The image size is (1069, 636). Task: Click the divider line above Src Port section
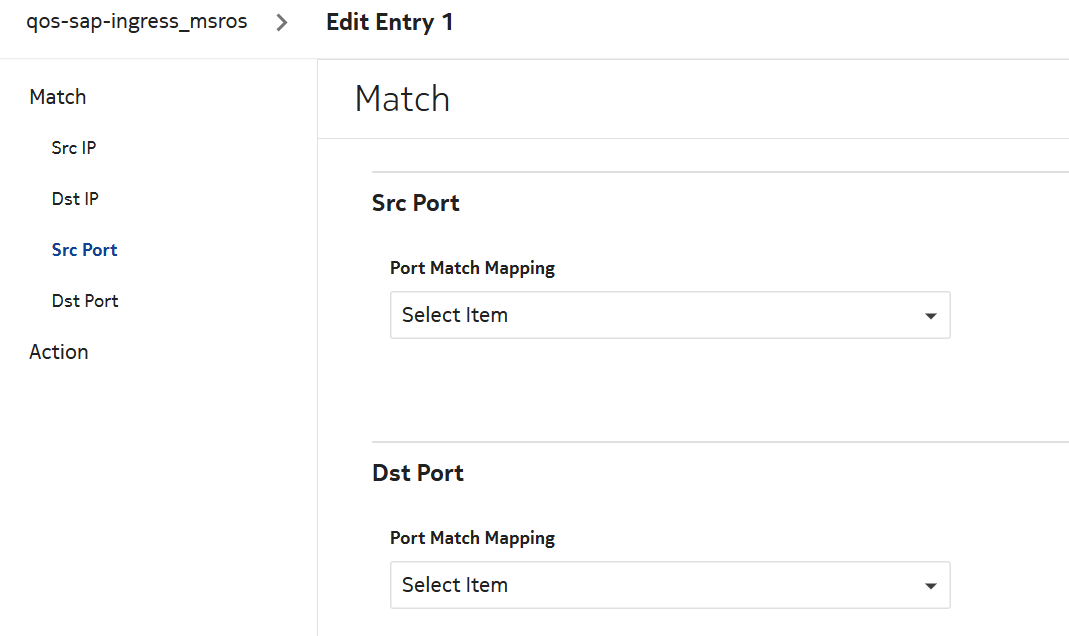pos(720,172)
